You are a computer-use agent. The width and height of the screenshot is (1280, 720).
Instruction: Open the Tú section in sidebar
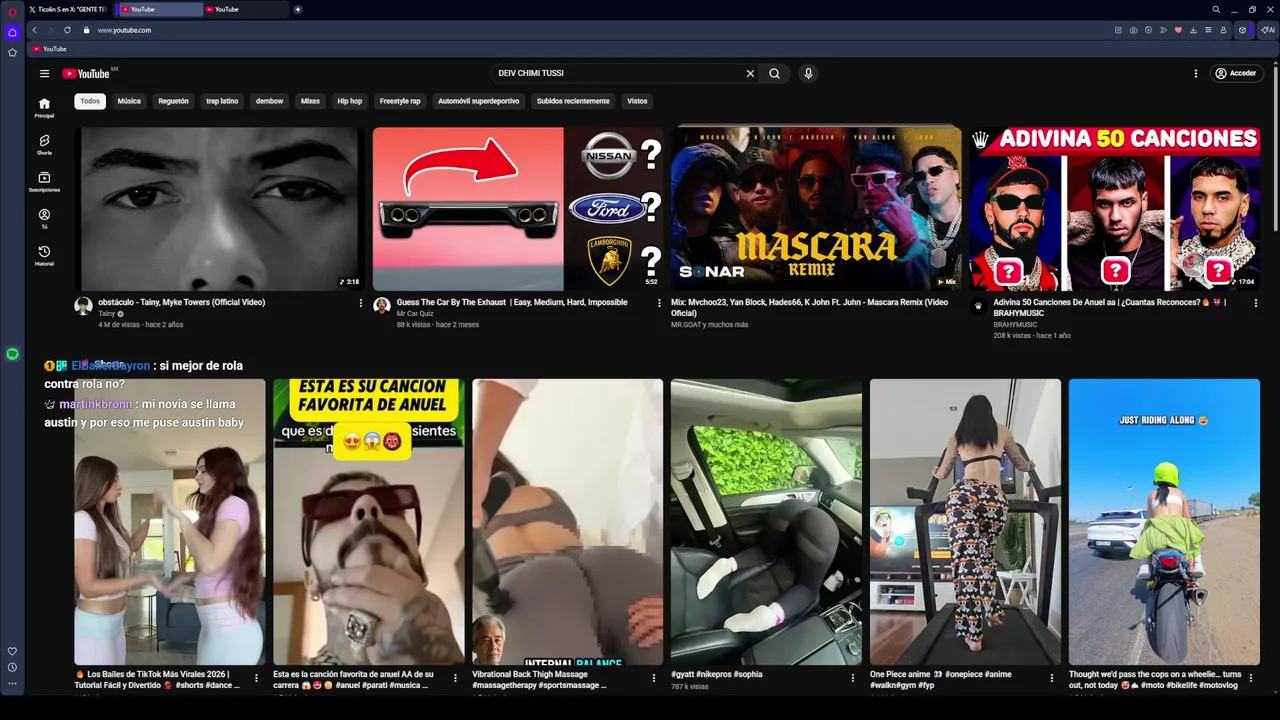tap(44, 219)
